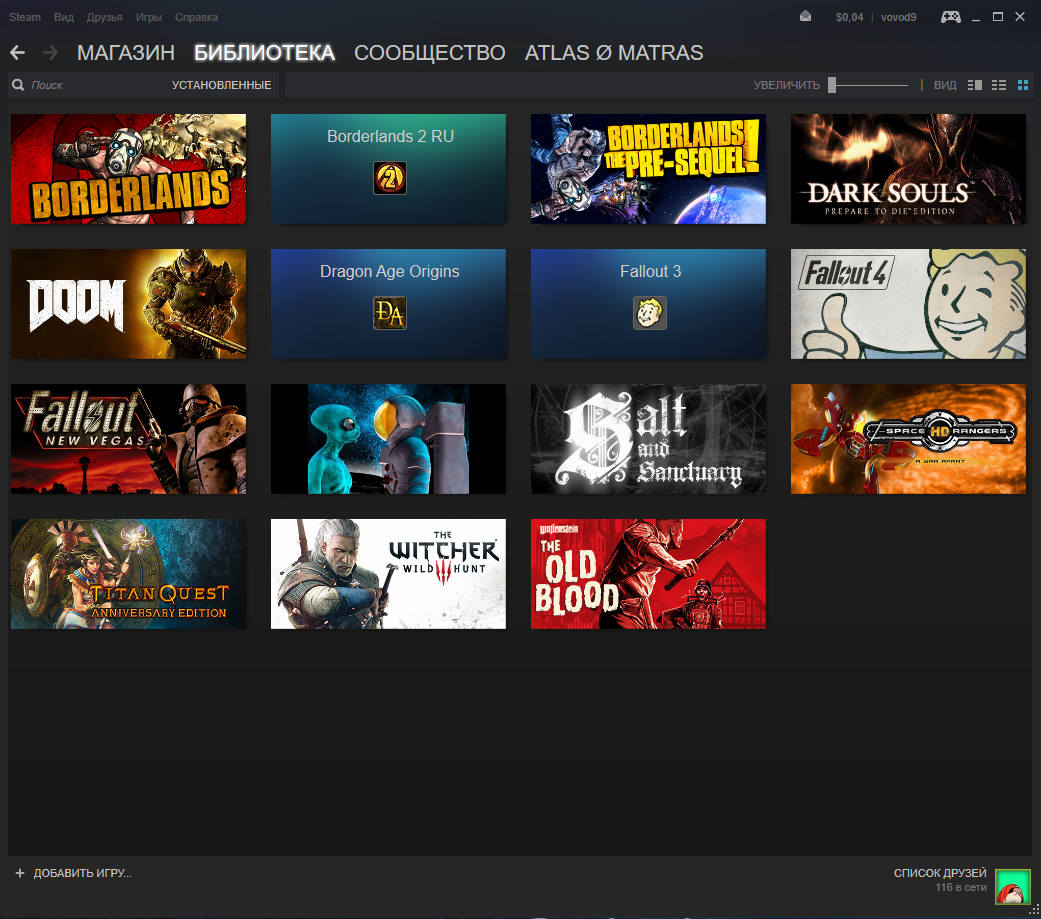
Task: Select the Fallout 4 tile
Action: pyautogui.click(x=908, y=304)
